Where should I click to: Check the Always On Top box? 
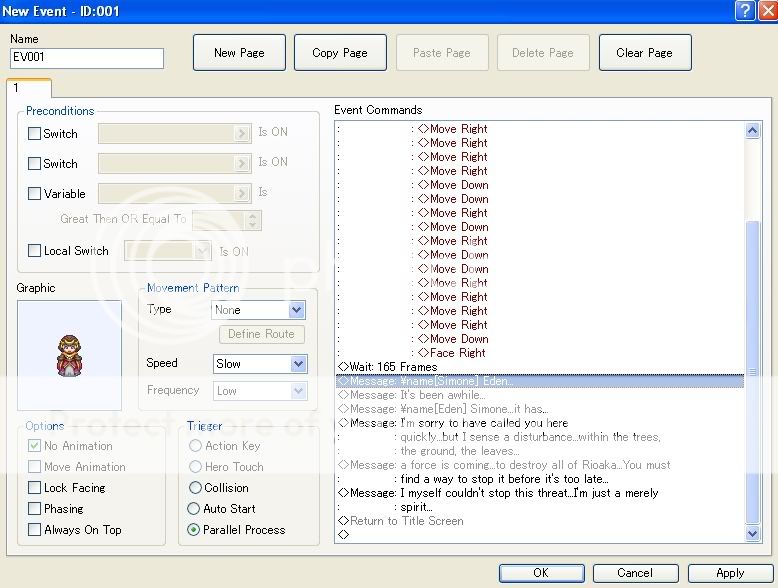35,530
